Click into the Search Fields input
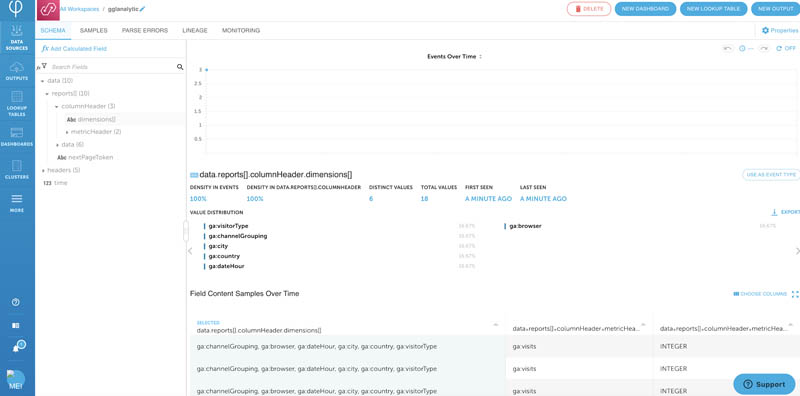This screenshot has width=800, height=396. pyautogui.click(x=112, y=67)
